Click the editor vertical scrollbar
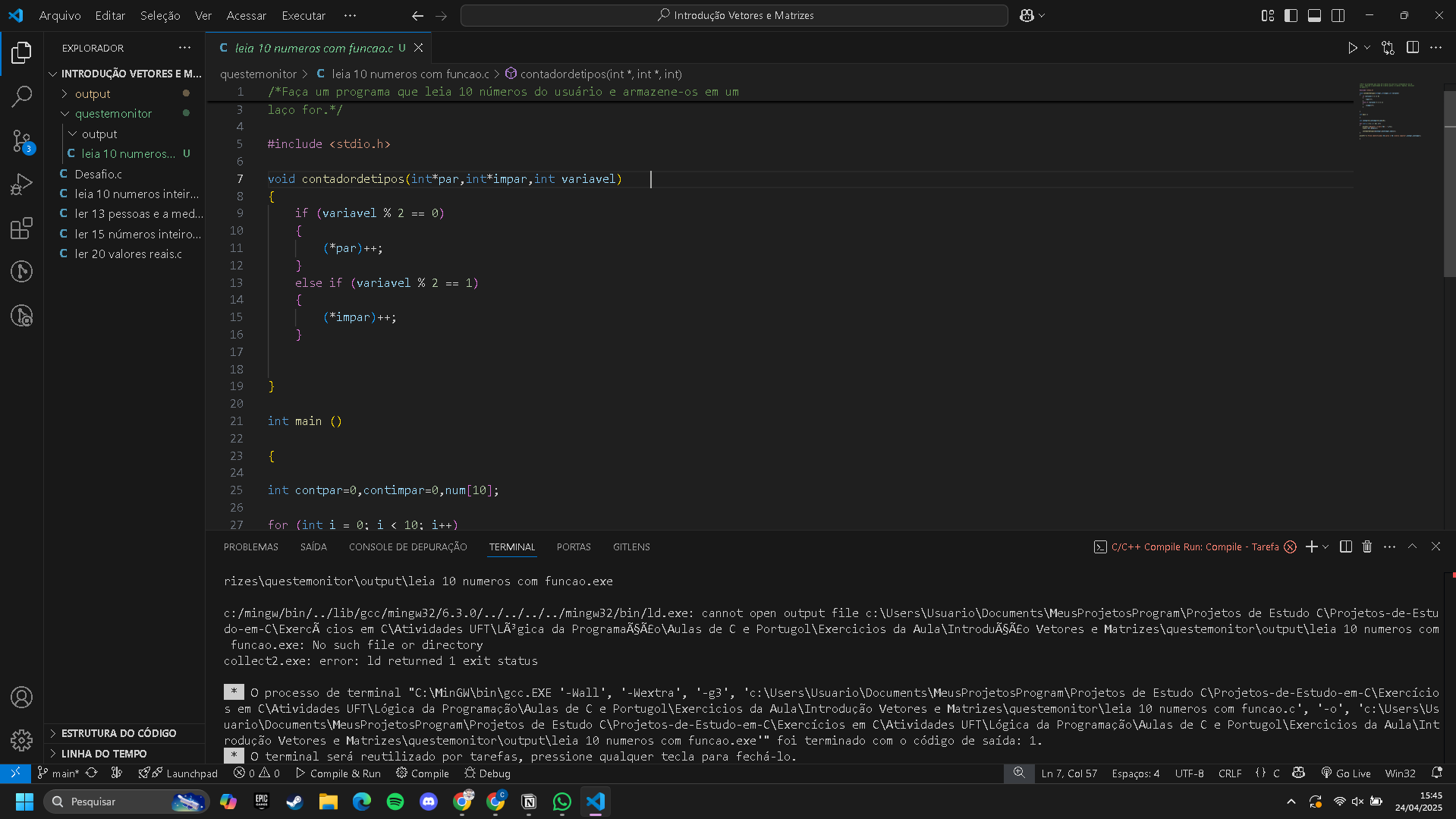Screen dimensions: 1456x819 pyautogui.click(x=1450, y=182)
